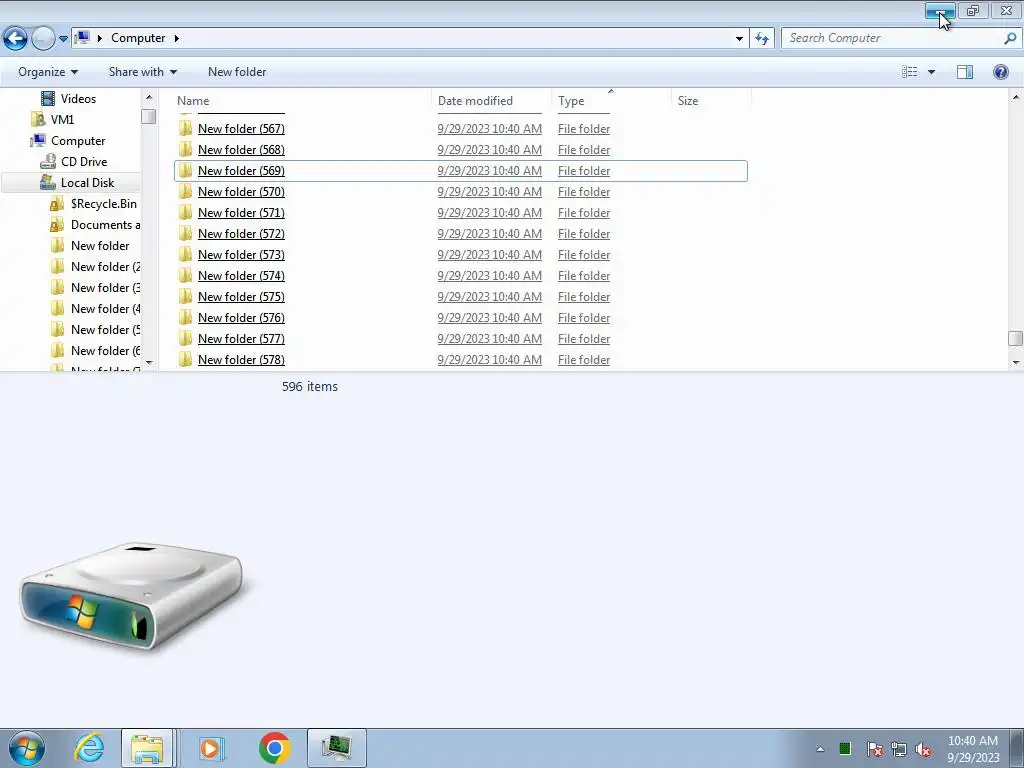Click the large hard drive icon in details pane
The image size is (1024, 768).
(132, 596)
